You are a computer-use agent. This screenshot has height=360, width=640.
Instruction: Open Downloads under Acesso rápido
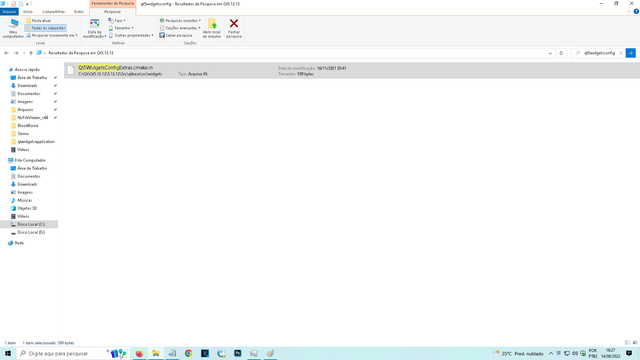pos(27,86)
